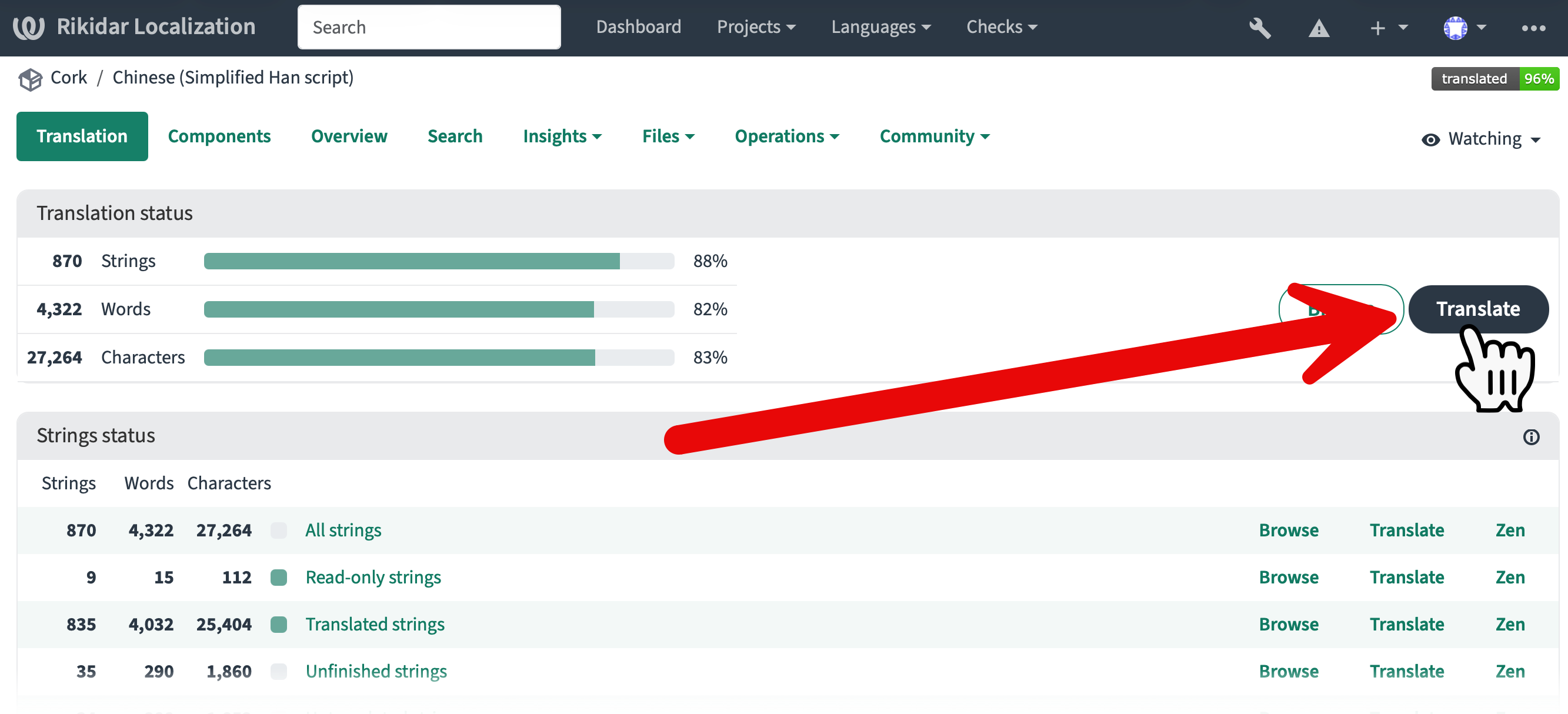This screenshot has width=1568, height=714.
Task: Browse the Read-only strings row
Action: click(x=1288, y=576)
